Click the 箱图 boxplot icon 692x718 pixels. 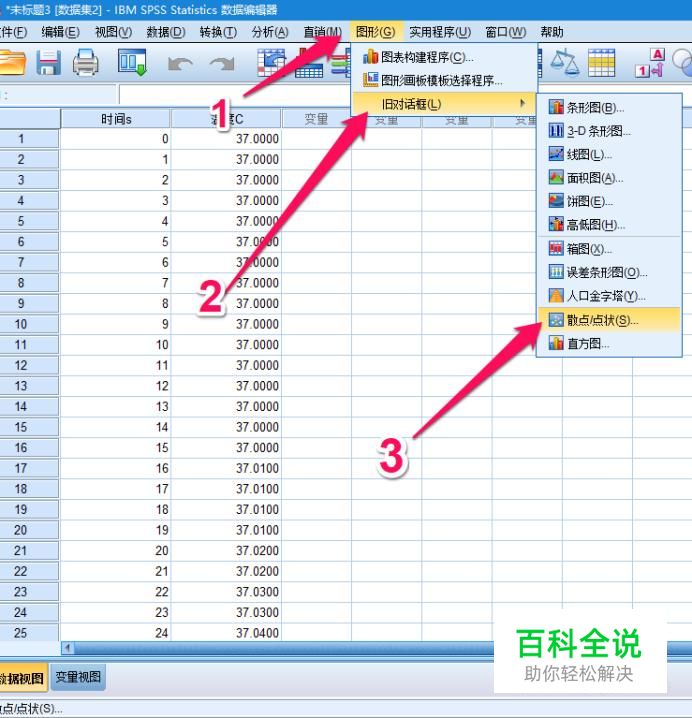(556, 249)
